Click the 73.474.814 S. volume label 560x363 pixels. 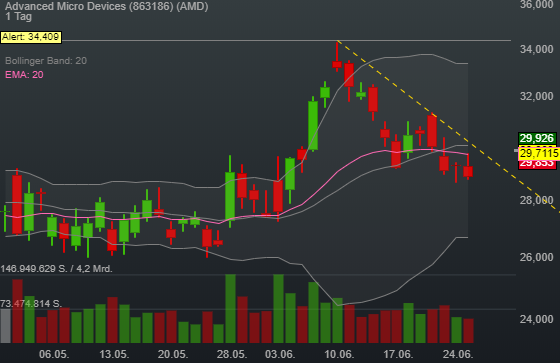coord(31,304)
